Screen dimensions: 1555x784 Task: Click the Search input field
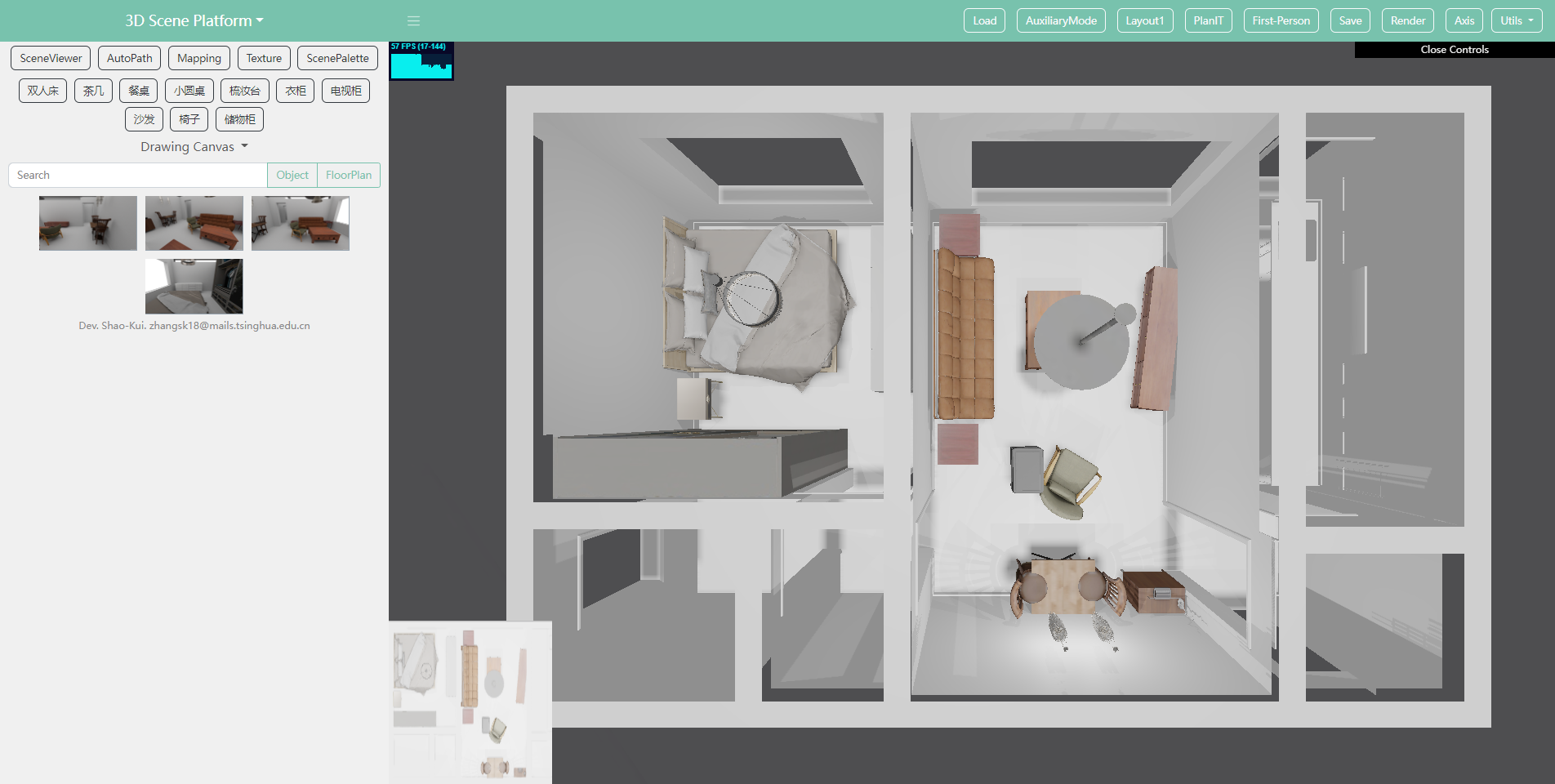click(x=138, y=175)
